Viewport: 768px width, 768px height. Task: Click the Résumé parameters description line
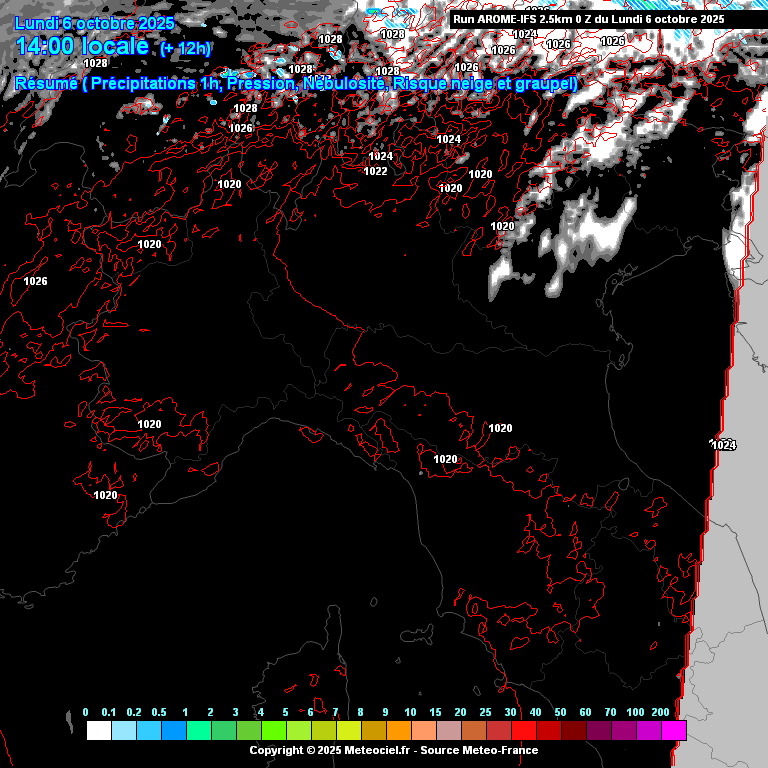(296, 84)
